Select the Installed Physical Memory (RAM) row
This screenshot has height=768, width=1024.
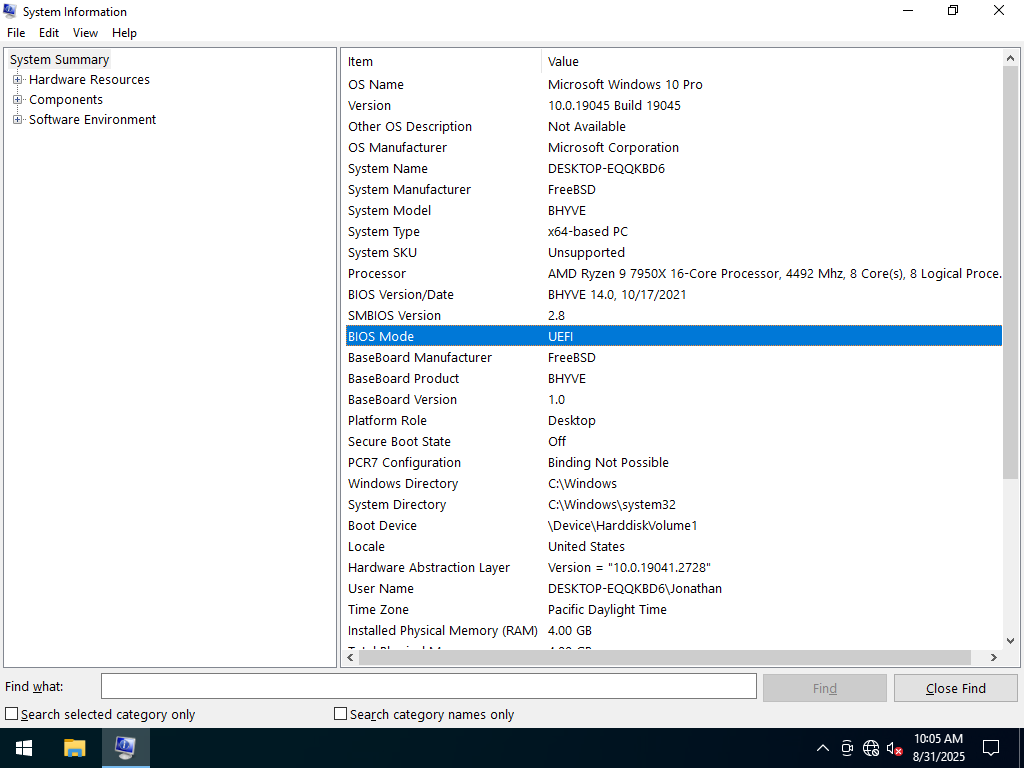(x=673, y=631)
